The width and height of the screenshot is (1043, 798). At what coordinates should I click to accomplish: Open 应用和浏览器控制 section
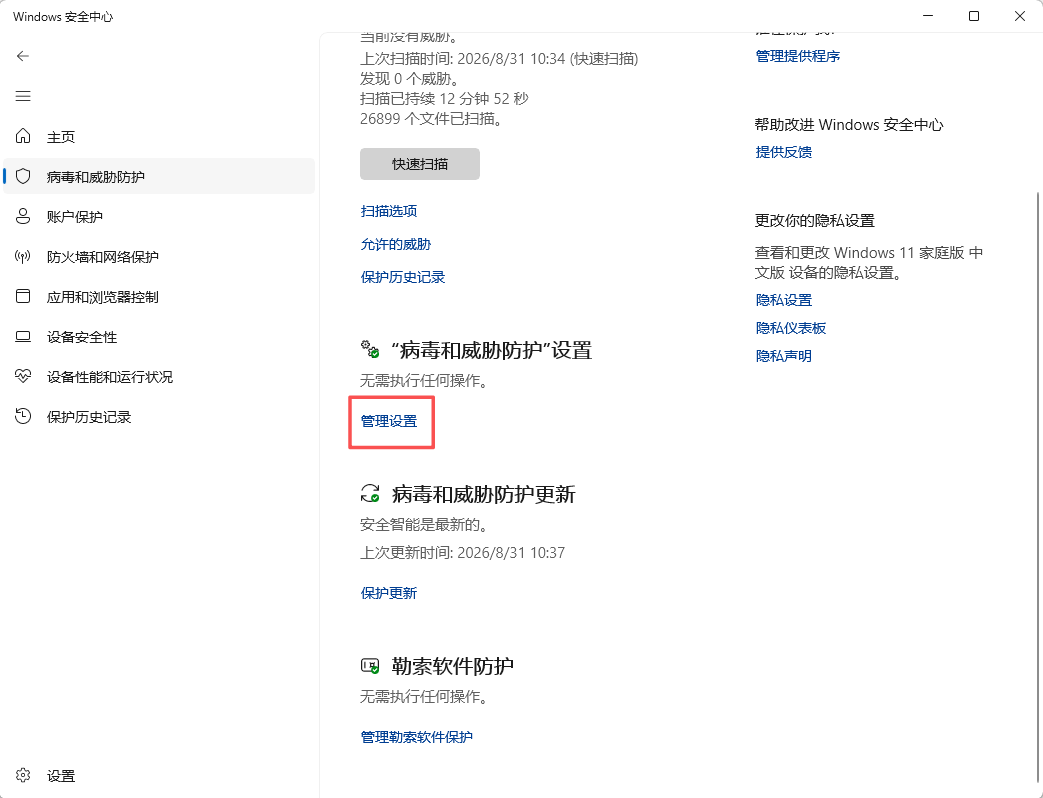(159, 297)
